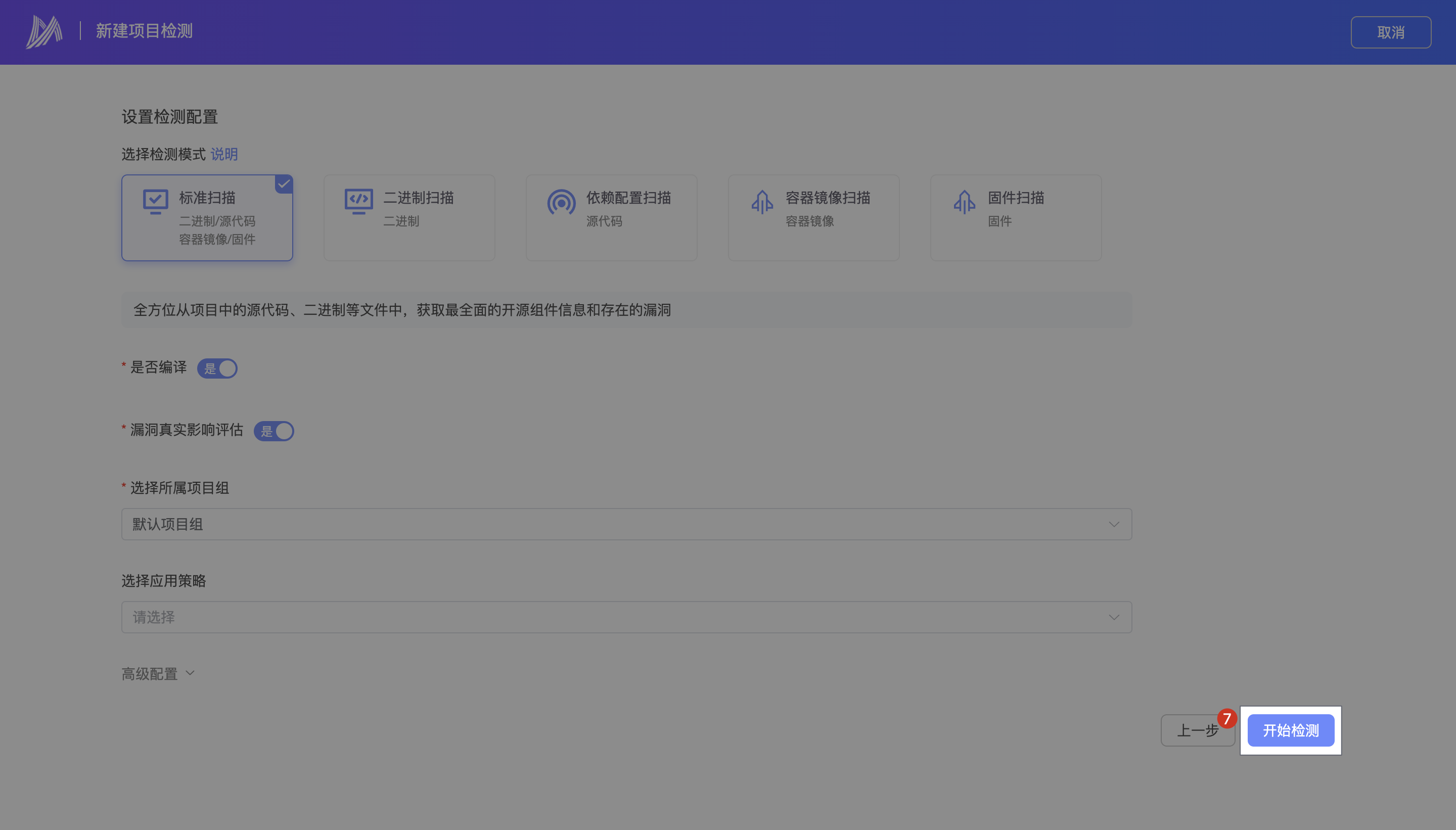This screenshot has width=1456, height=830.
Task: Click the dependency config scan radar icon
Action: pos(561,202)
